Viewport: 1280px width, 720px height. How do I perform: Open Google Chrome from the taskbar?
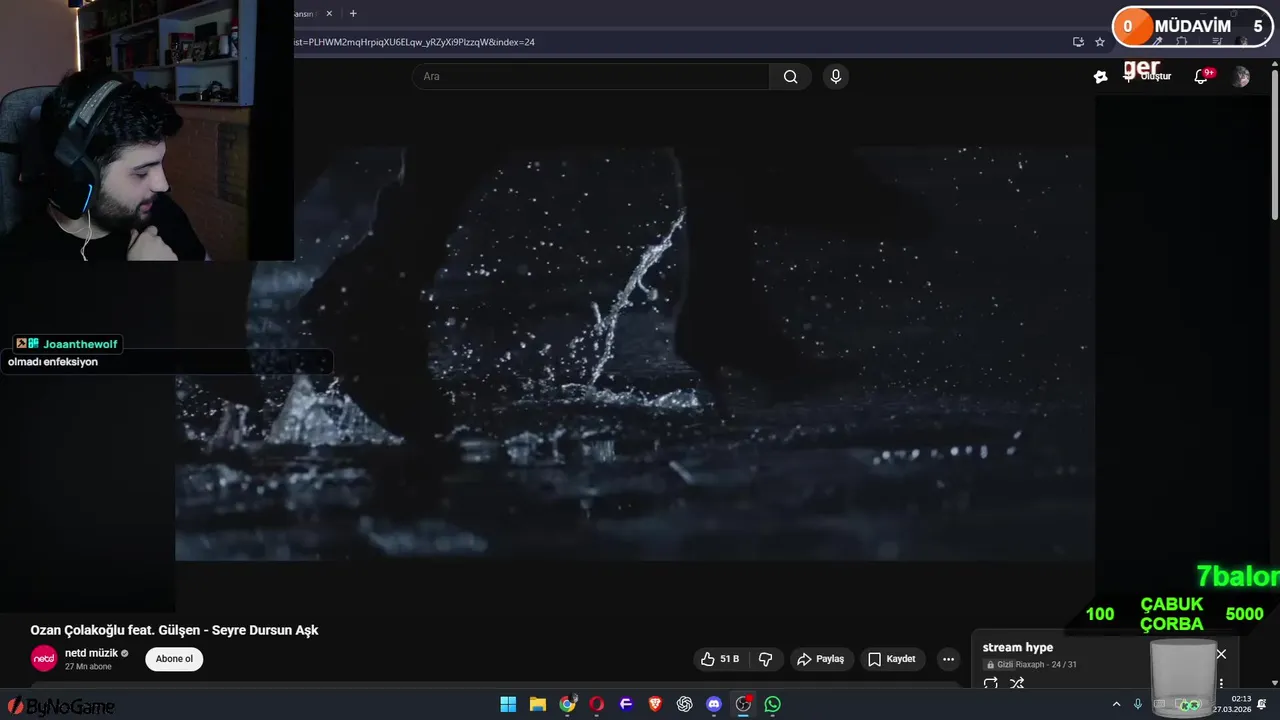pyautogui.click(x=567, y=704)
